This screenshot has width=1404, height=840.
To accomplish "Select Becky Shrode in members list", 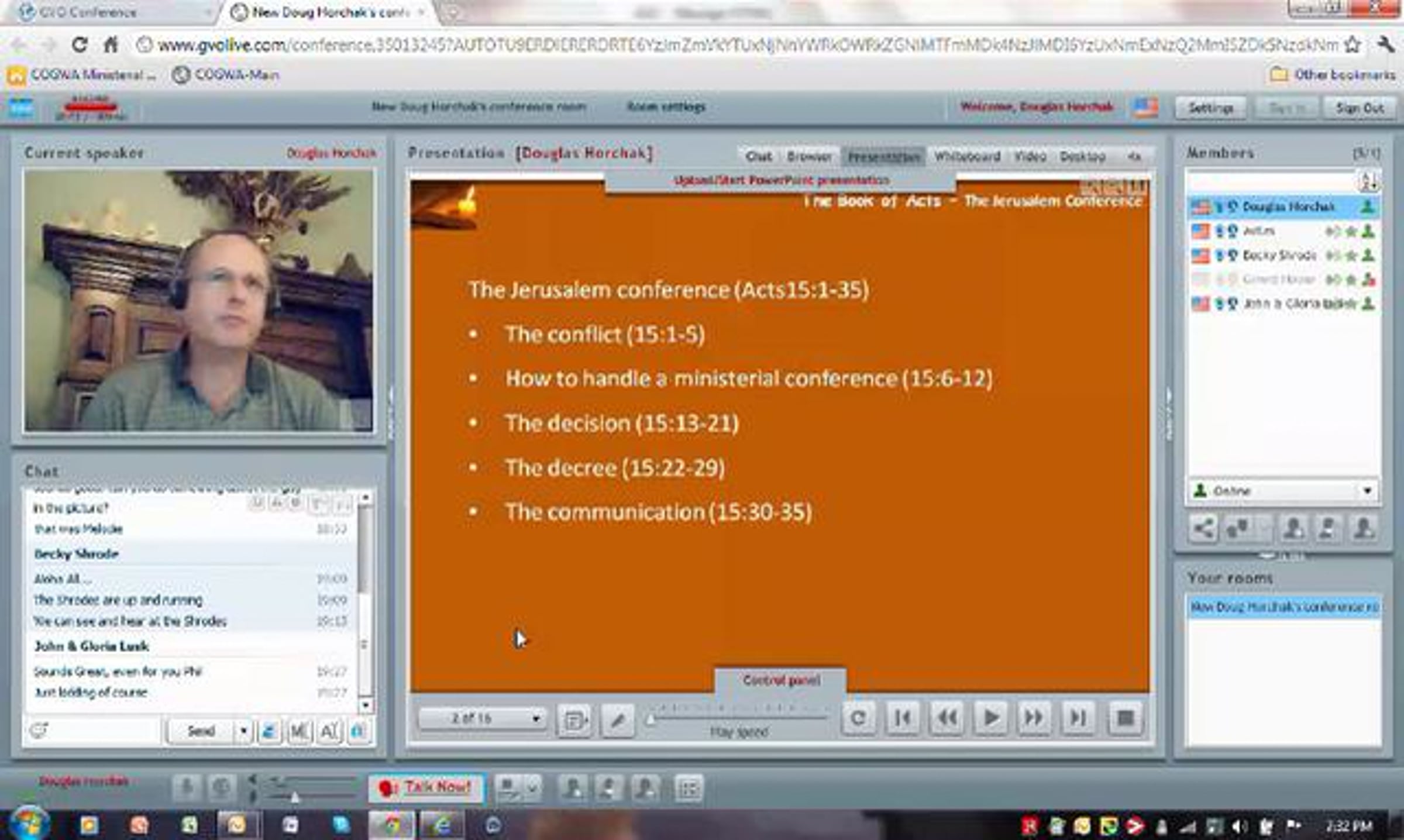I will click(x=1279, y=256).
